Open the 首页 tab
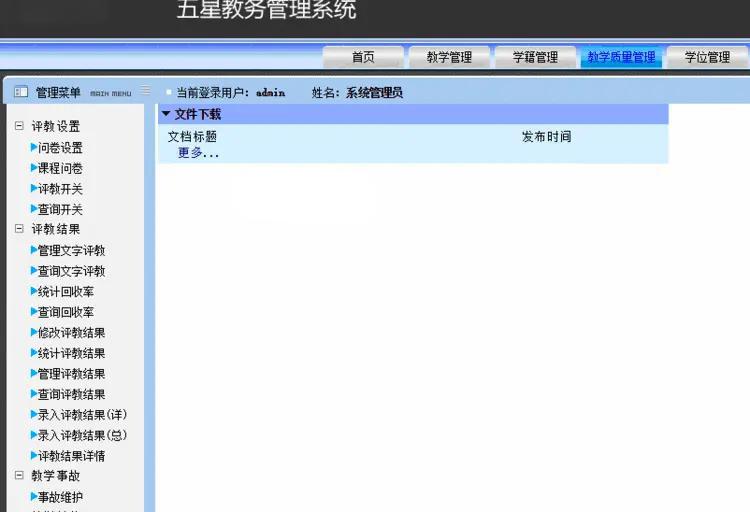The image size is (750, 512). point(363,57)
